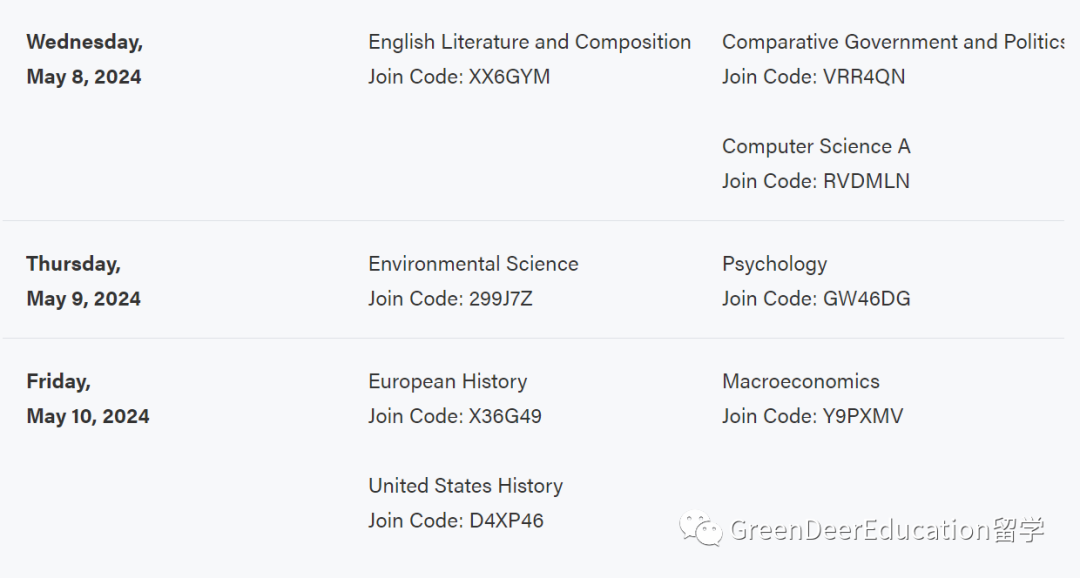Open the European History course

pyautogui.click(x=448, y=382)
